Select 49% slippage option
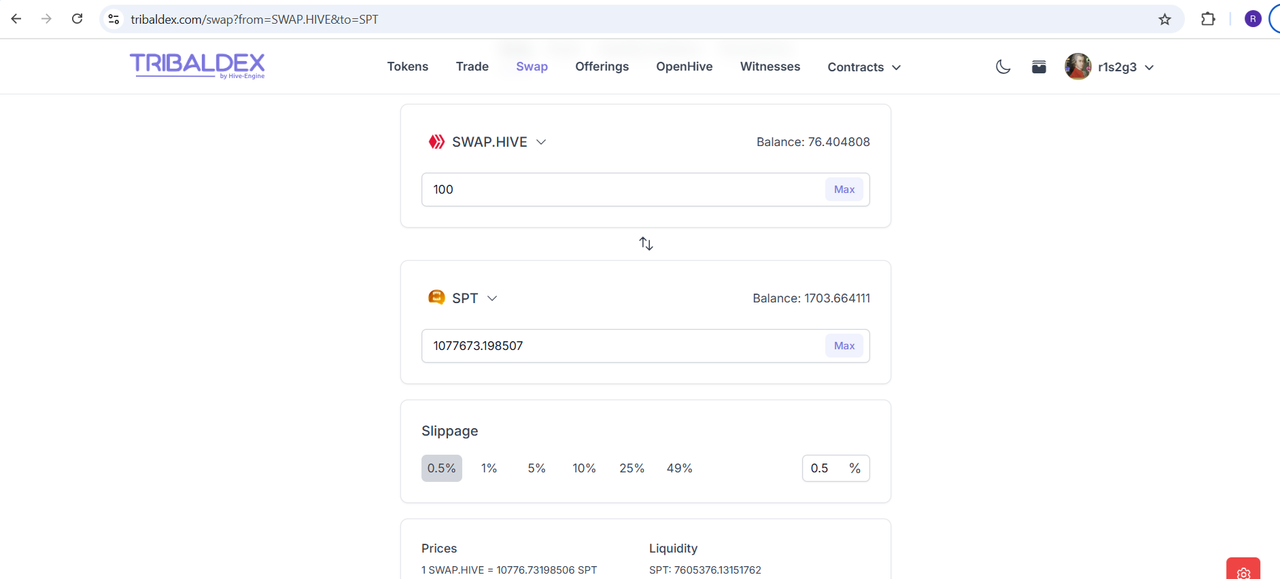The height and width of the screenshot is (579, 1280). 680,468
